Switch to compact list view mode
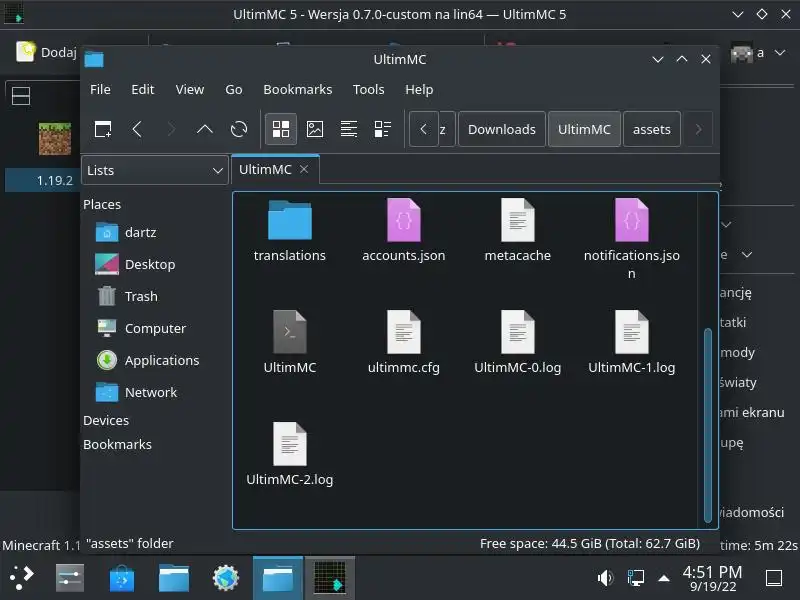Image resolution: width=800 pixels, height=600 pixels. [349, 129]
